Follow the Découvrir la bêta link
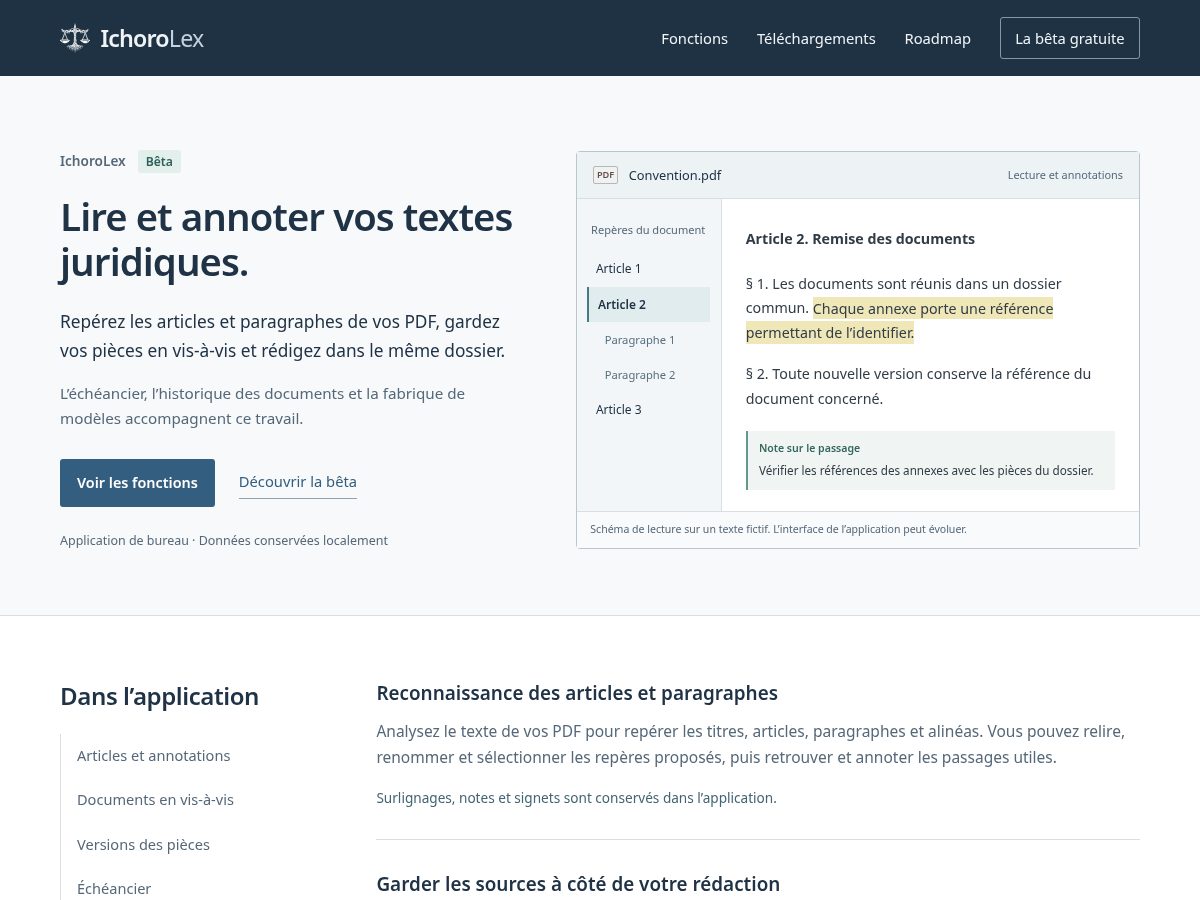This screenshot has width=1200, height=900. (x=298, y=482)
